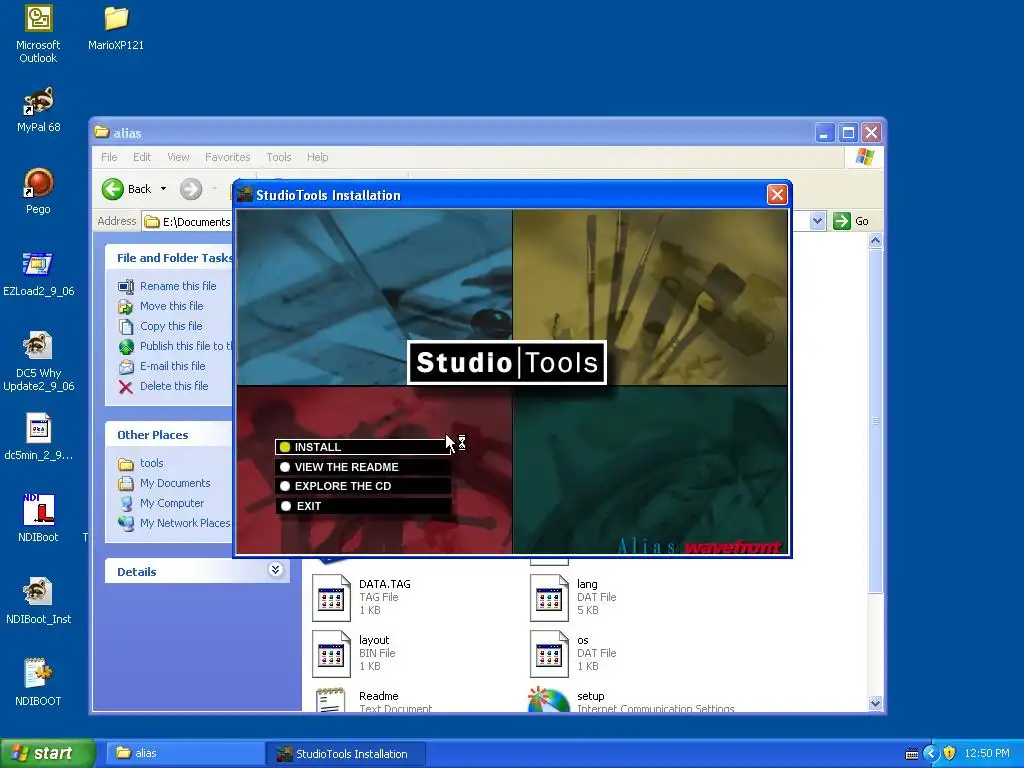Choose VIEW THE README option
The height and width of the screenshot is (768, 1024).
coord(363,467)
